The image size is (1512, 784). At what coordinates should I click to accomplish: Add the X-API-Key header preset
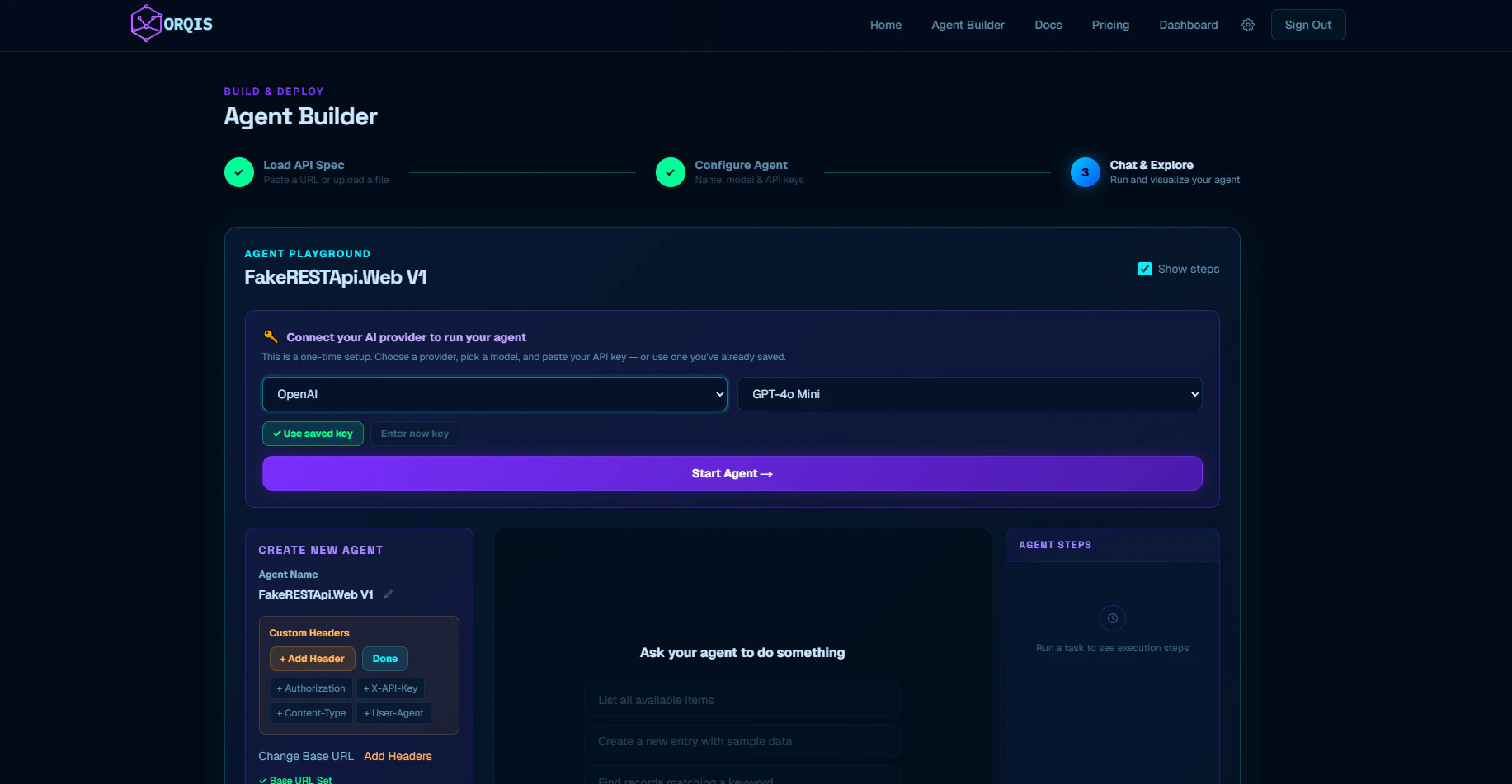coord(391,688)
